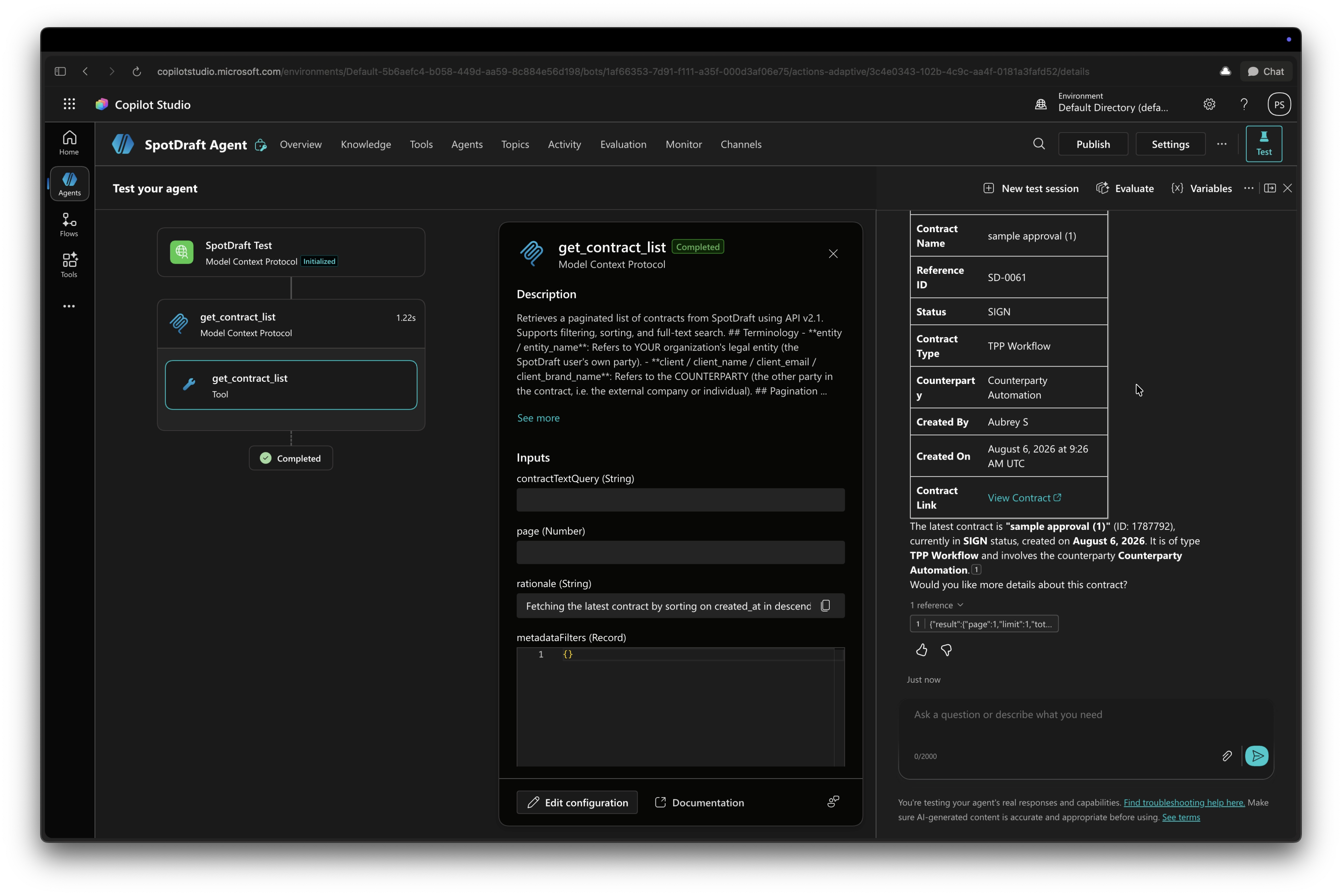Switch to the Evaluation tab
This screenshot has width=1342, height=896.
point(623,144)
